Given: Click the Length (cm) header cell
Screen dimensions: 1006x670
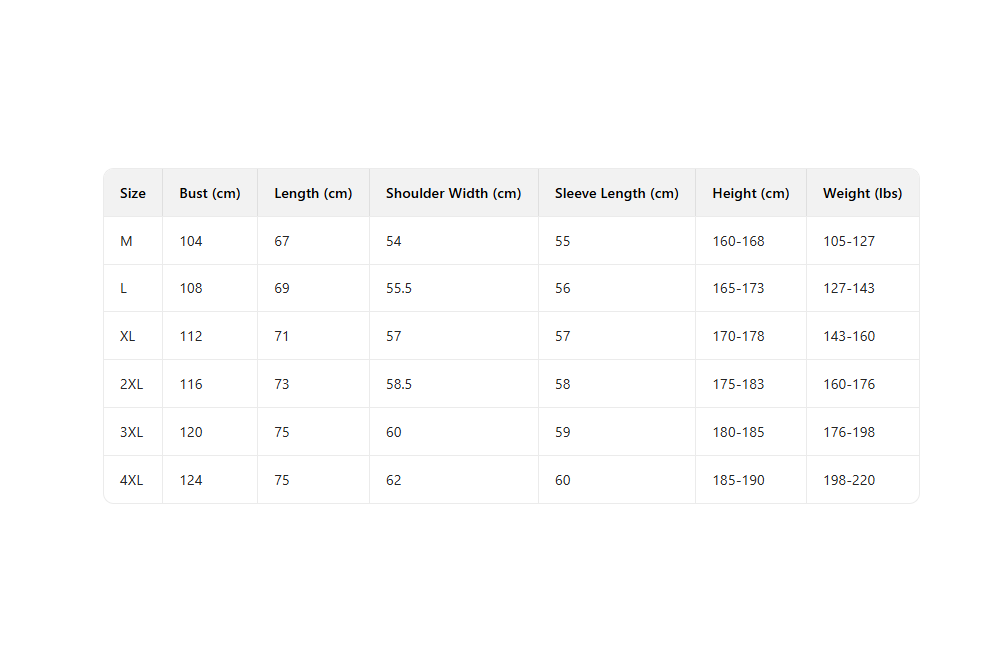Looking at the screenshot, I should 313,193.
